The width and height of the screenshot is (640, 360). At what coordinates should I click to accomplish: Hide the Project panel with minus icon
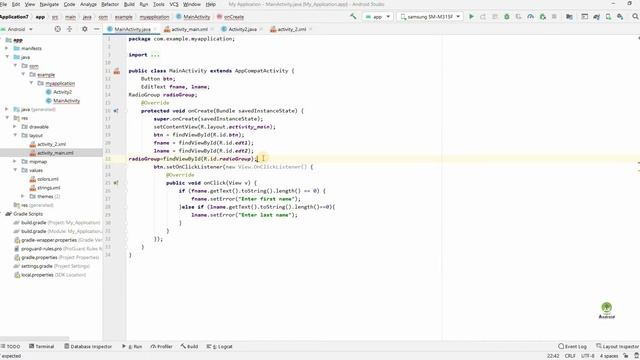[96, 29]
